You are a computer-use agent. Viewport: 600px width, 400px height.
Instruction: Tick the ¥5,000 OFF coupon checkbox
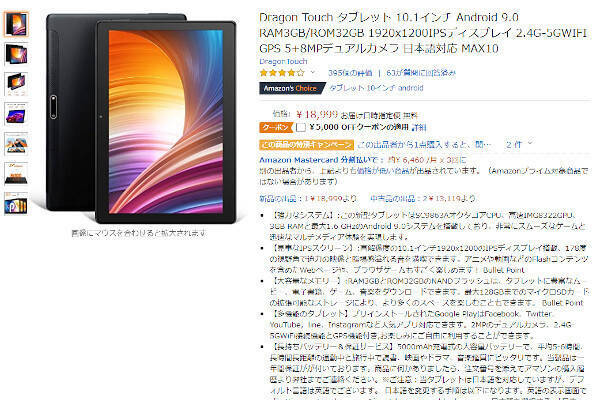301,127
